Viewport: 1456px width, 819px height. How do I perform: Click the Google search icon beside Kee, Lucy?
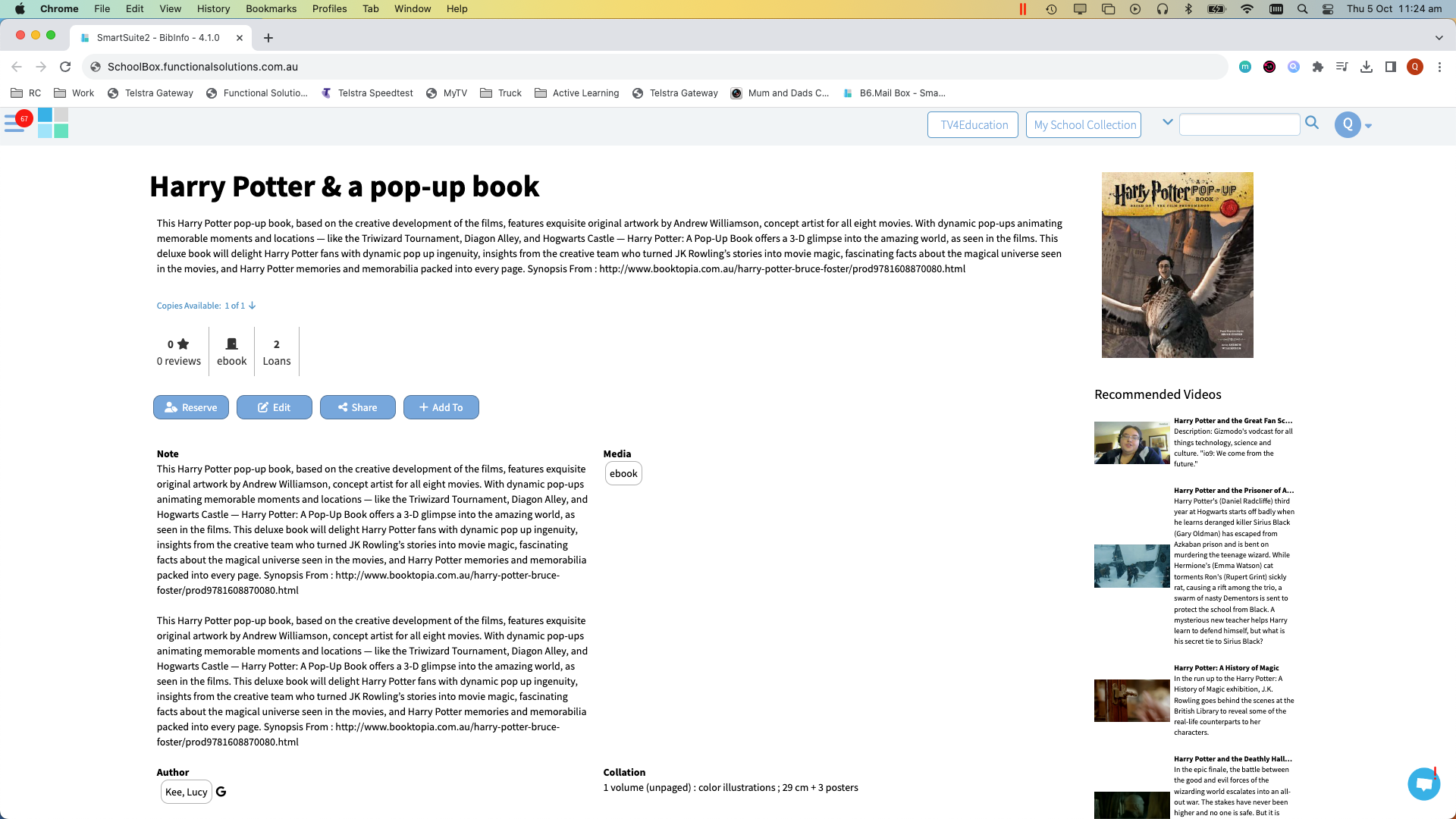(x=221, y=792)
